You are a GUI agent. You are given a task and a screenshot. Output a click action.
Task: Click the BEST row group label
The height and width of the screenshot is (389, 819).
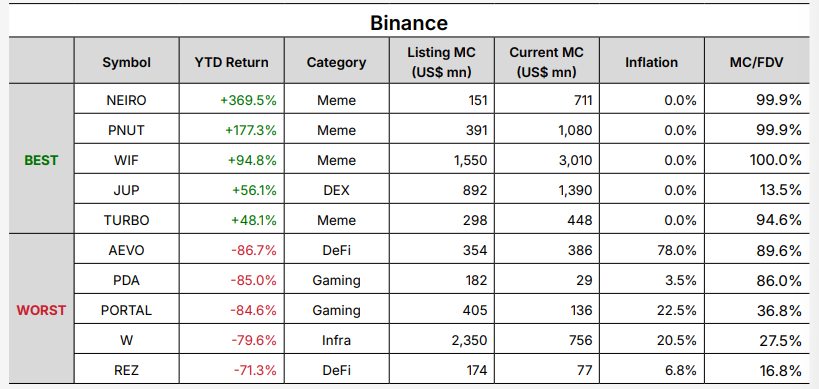[x=41, y=160]
